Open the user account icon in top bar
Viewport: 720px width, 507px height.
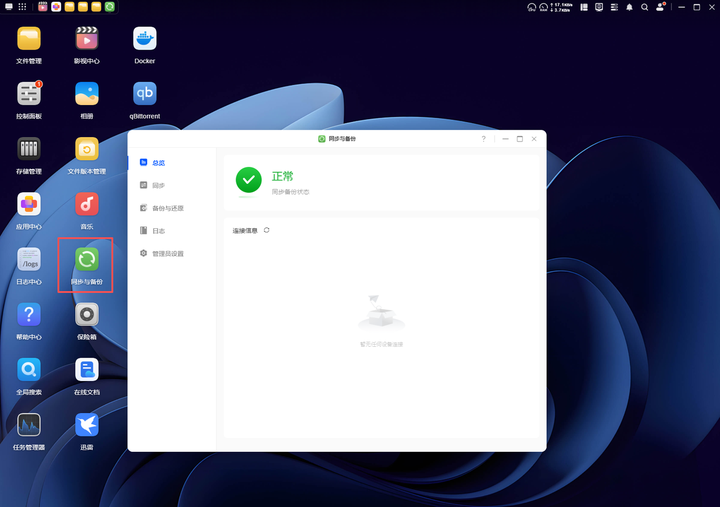[660, 7]
